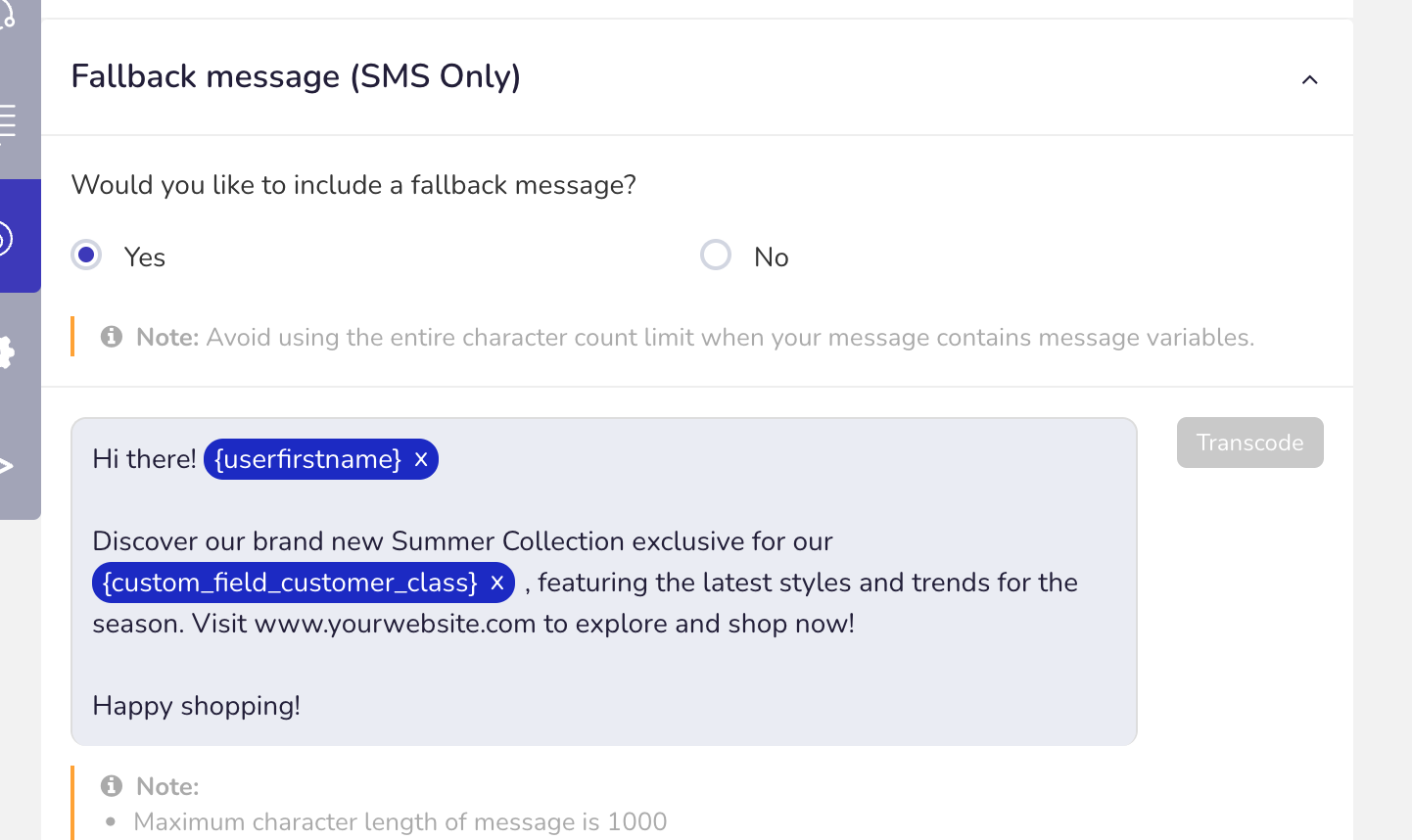Click the {custom_field_customer_class} variable chip
Screen dimensions: 1412x840
coord(290,583)
